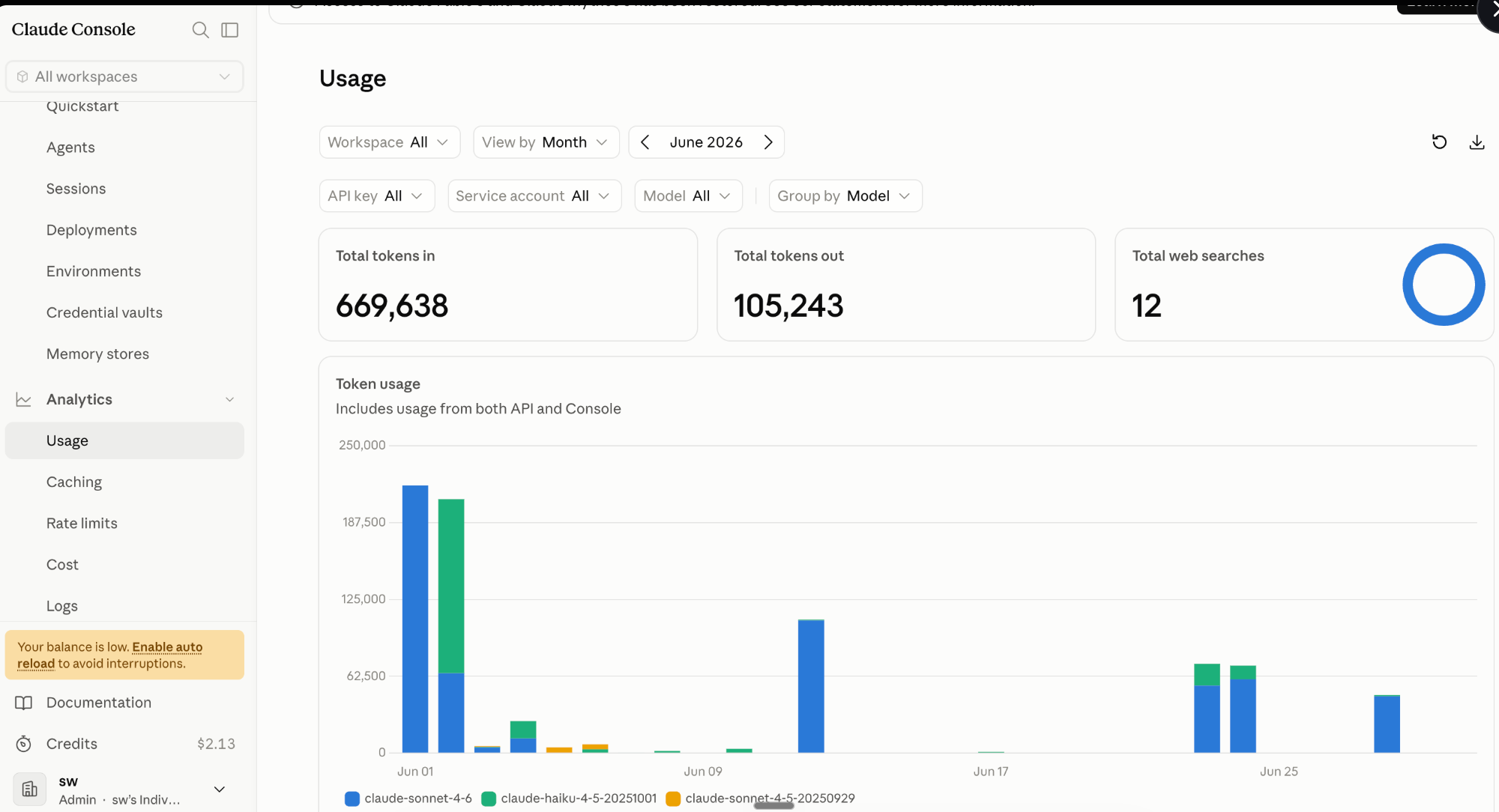Open the Documentation link
The height and width of the screenshot is (812, 1499).
[x=99, y=703]
